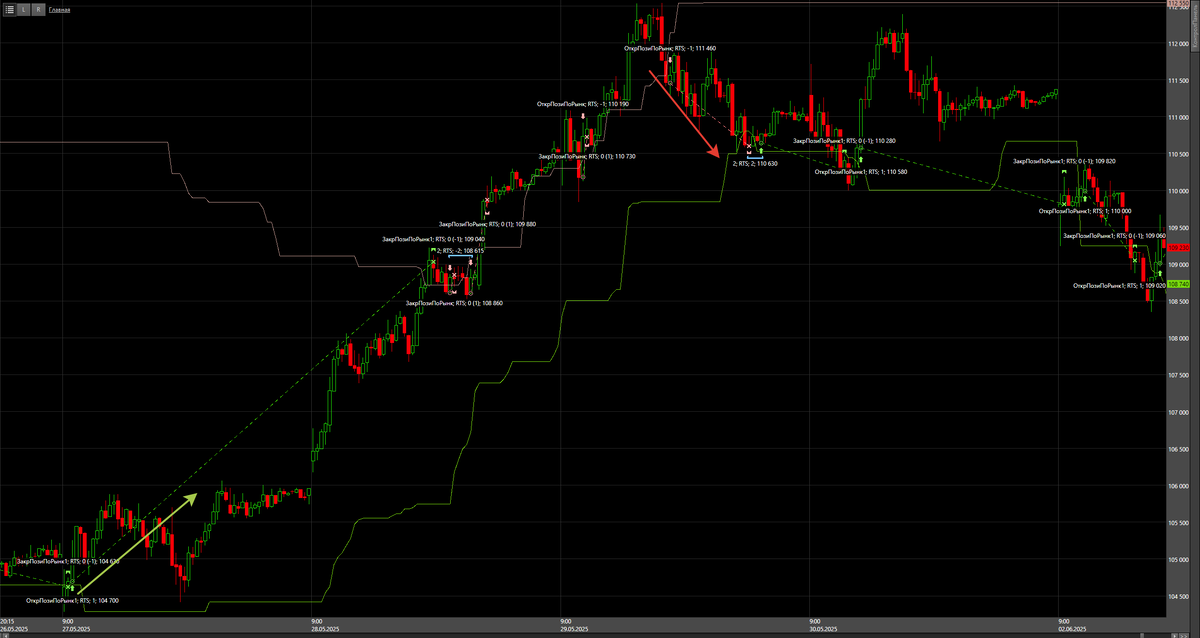Click the 112 550 price tag on axis
Screen dimensions: 1200x638
coord(1177,4)
